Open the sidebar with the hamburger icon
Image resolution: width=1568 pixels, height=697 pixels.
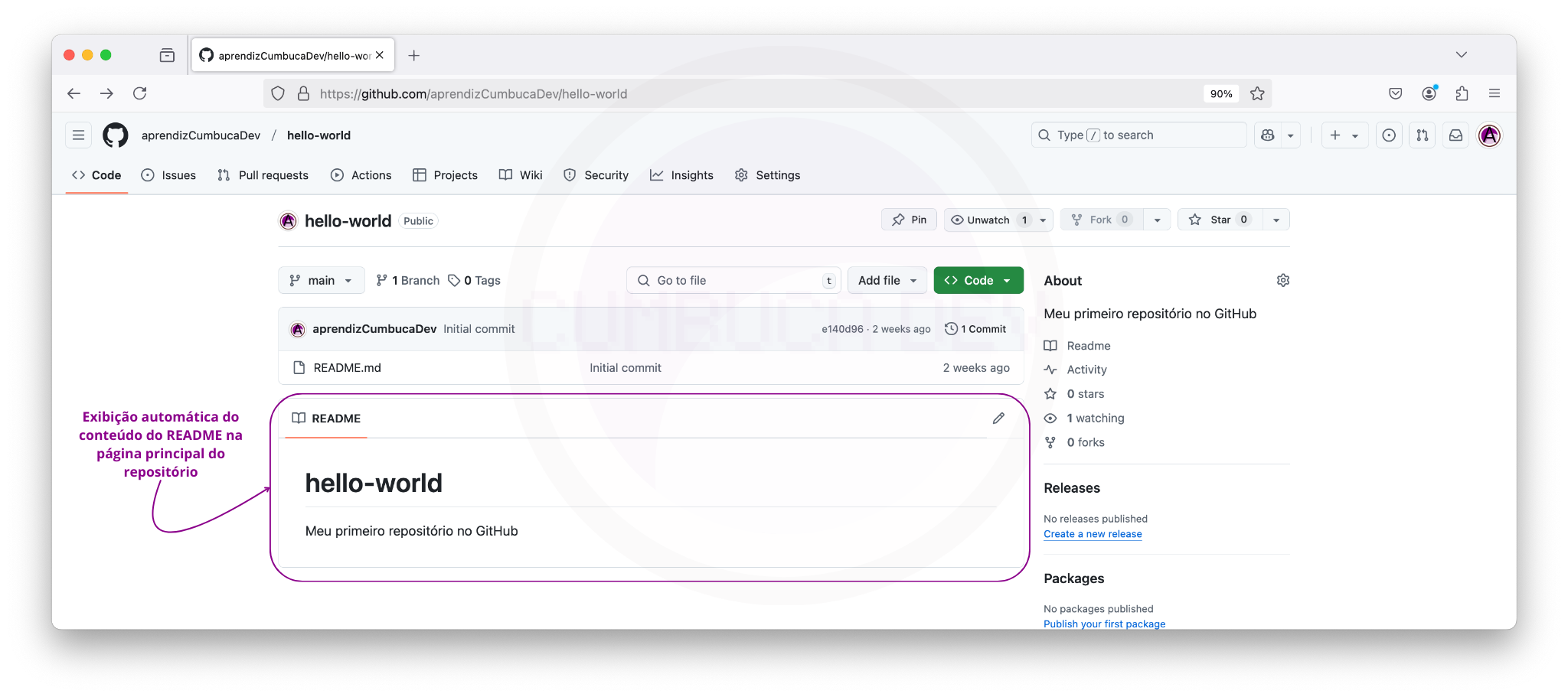pyautogui.click(x=78, y=135)
